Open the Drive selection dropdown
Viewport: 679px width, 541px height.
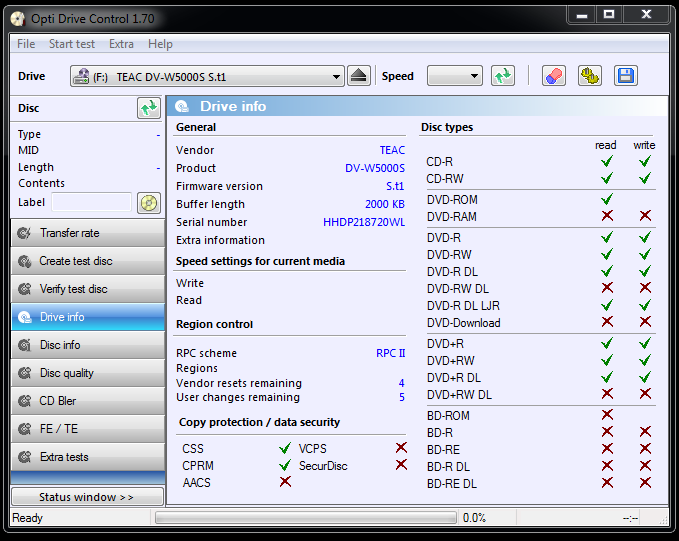(x=207, y=77)
